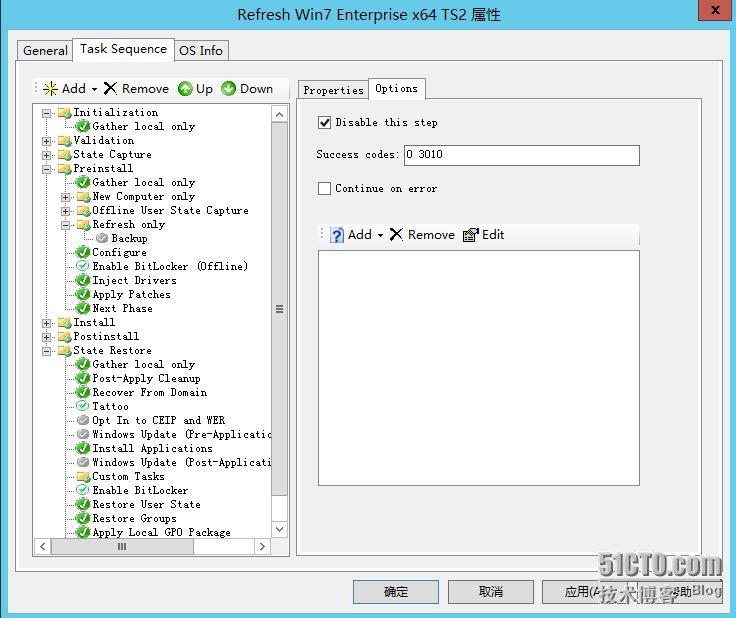
Task: Click the empty conditions list box
Action: pos(479,368)
